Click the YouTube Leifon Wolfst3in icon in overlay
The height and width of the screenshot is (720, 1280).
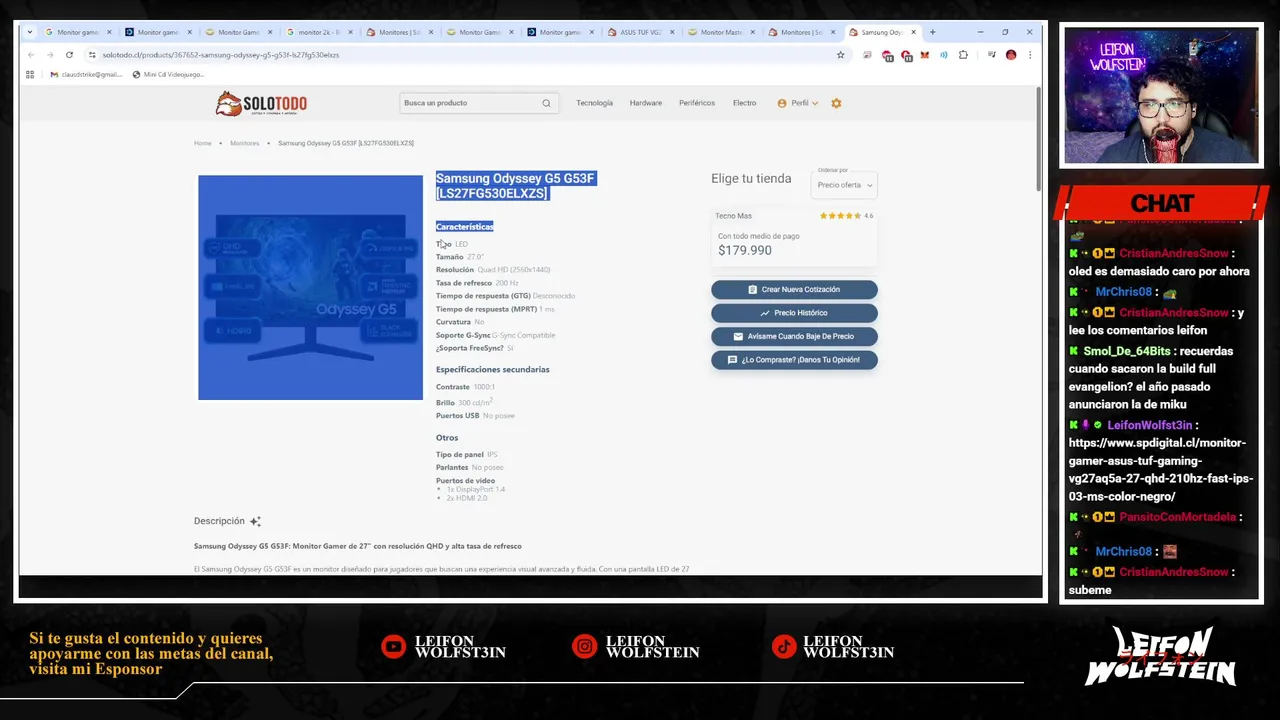pyautogui.click(x=394, y=647)
